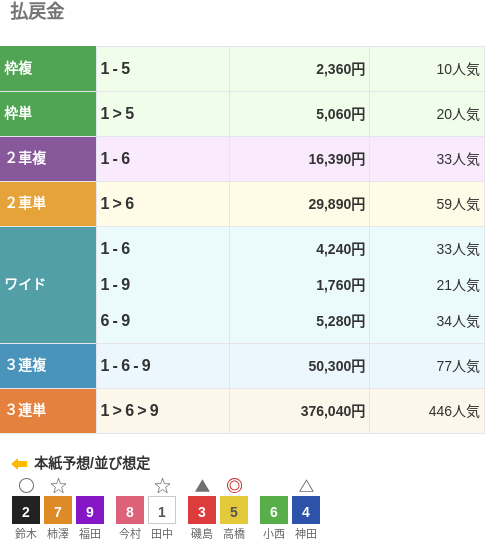Click the double circle mark above 5
The height and width of the screenshot is (558, 485).
coord(234,485)
